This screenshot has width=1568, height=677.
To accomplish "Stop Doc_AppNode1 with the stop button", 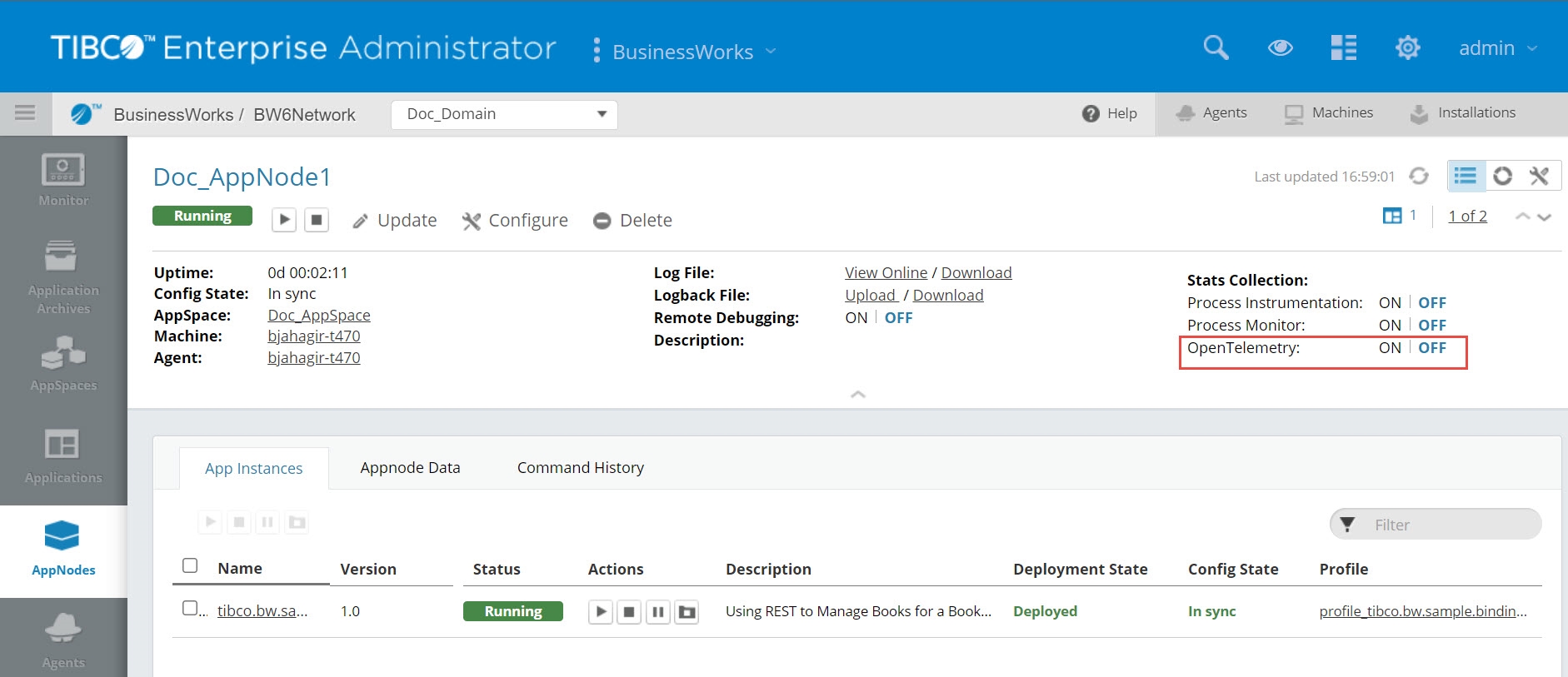I will click(317, 220).
